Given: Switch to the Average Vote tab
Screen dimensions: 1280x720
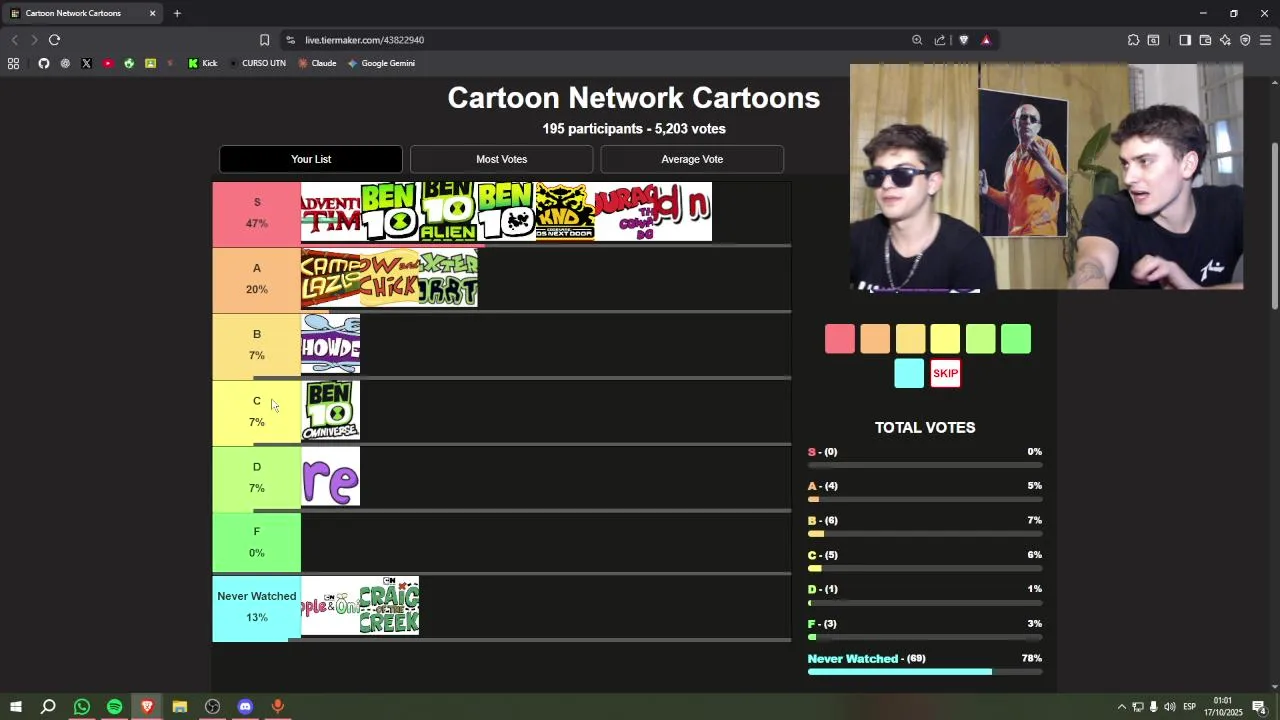Looking at the screenshot, I should click(x=692, y=159).
